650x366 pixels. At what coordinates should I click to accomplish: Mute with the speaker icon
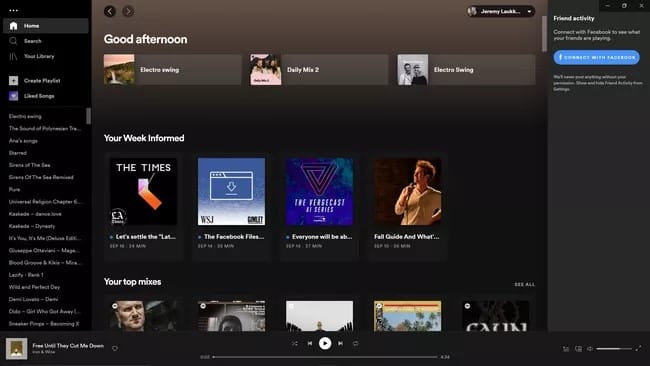point(590,349)
